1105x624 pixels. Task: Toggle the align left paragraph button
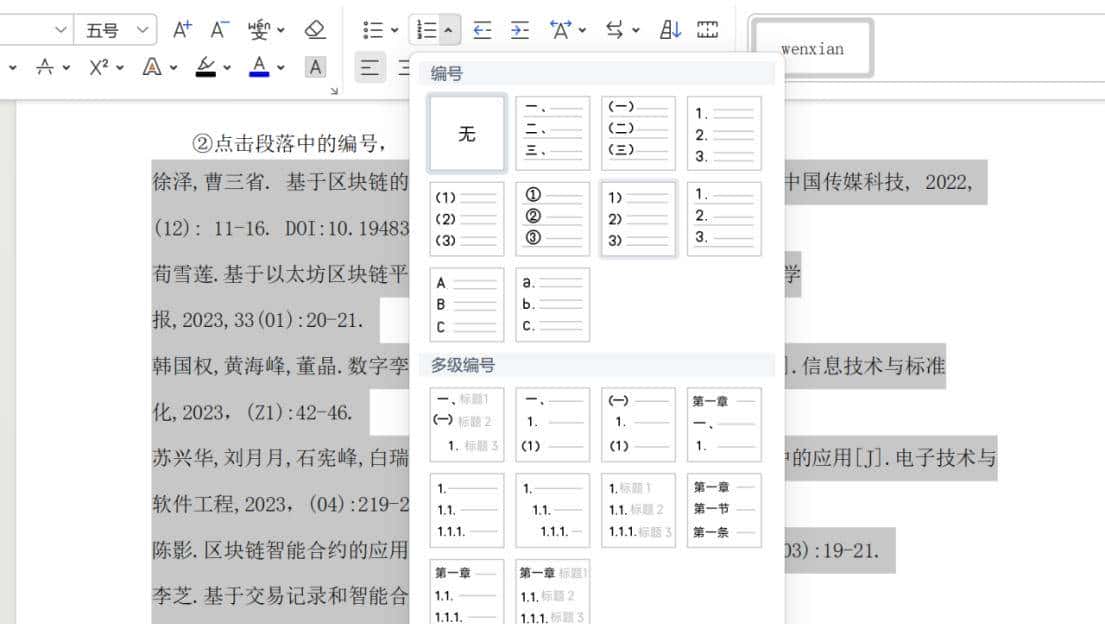tap(370, 67)
